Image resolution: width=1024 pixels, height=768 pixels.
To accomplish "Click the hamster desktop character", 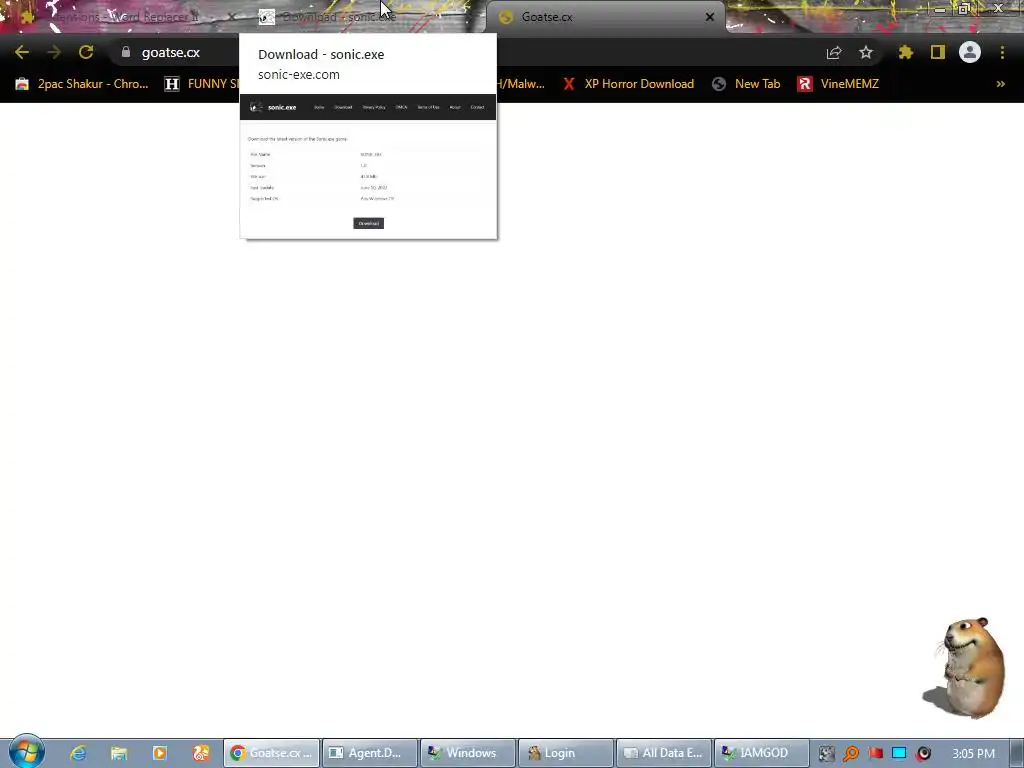I will [x=965, y=667].
